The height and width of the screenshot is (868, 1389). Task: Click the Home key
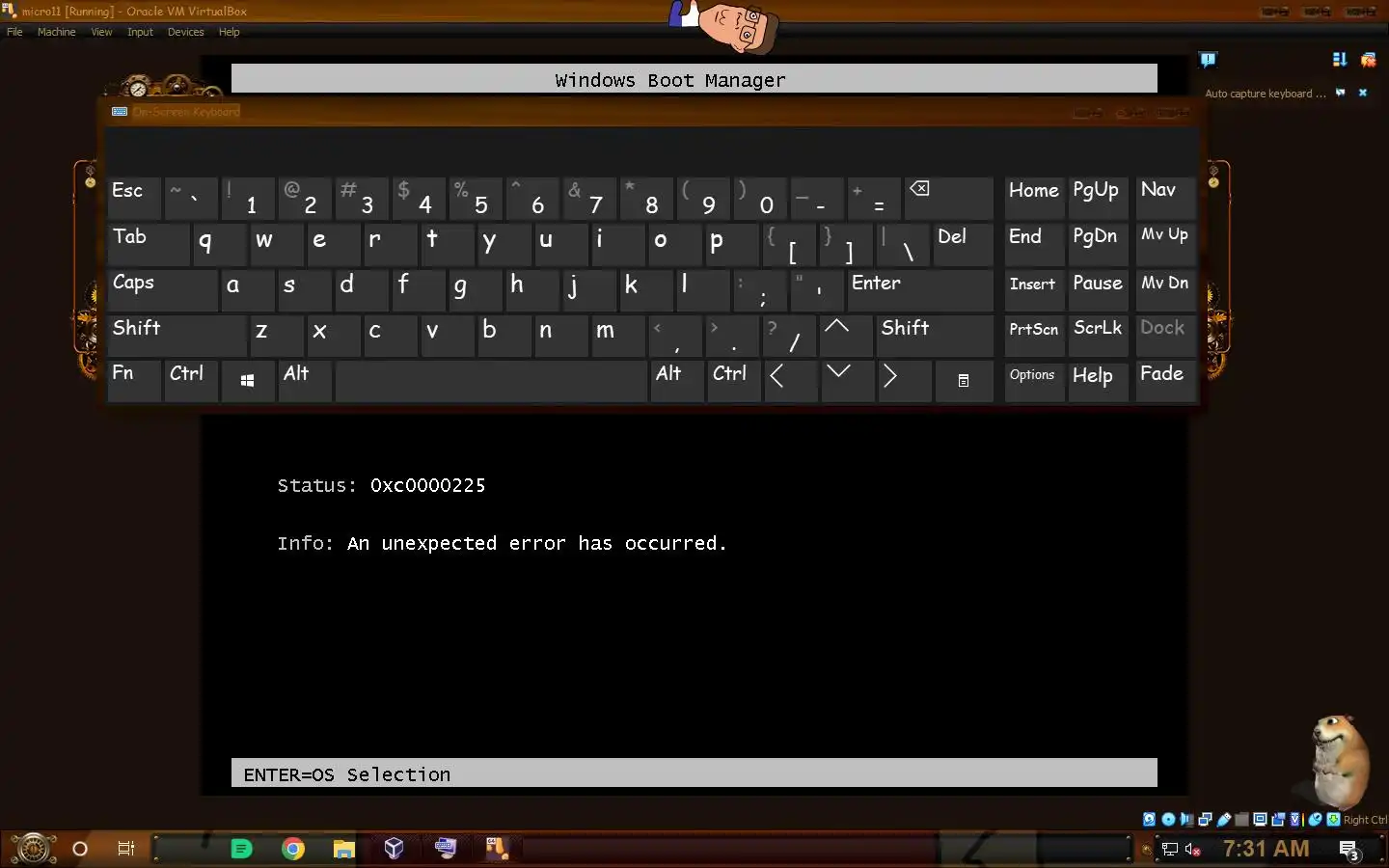point(1034,199)
